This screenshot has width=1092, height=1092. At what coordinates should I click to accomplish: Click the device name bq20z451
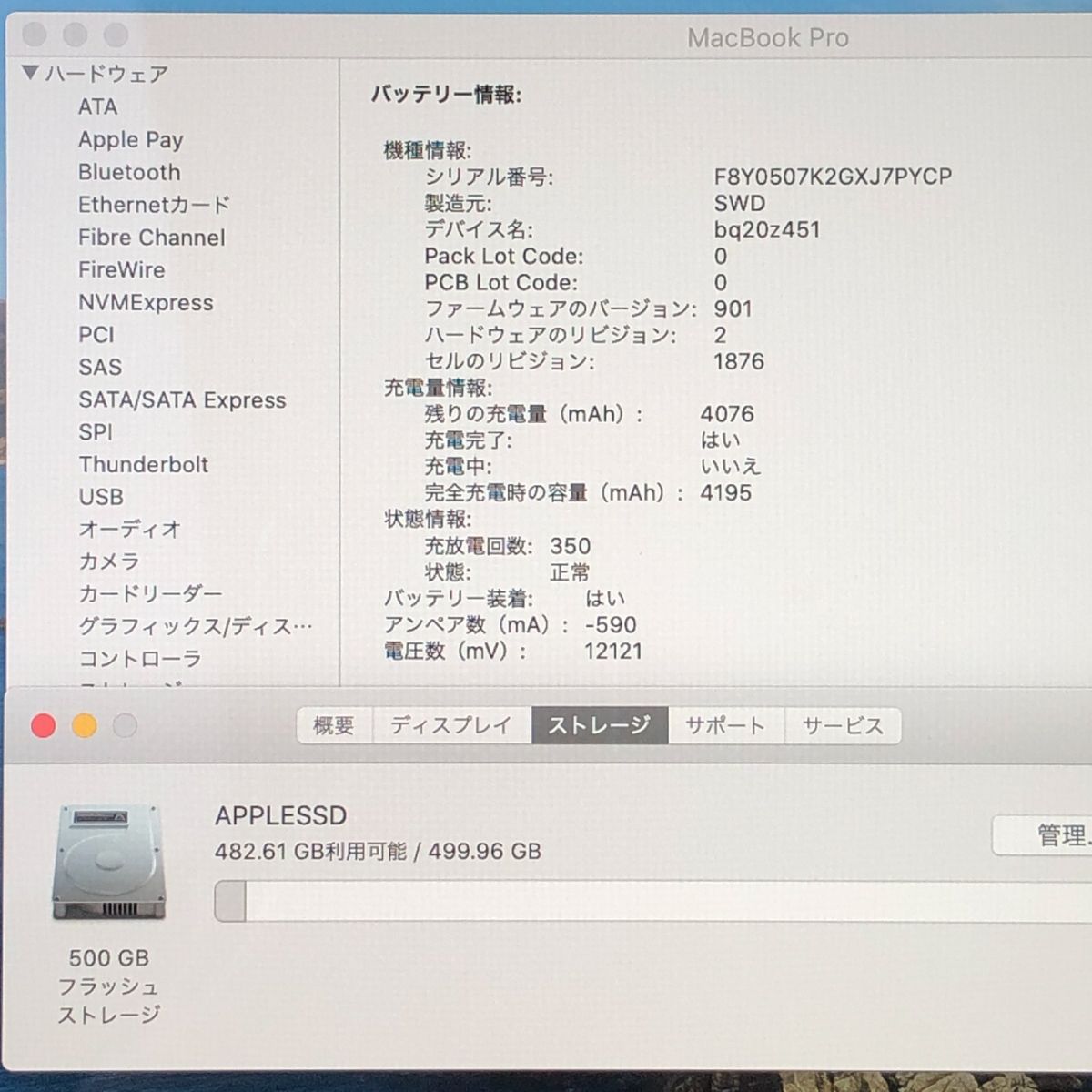(767, 229)
